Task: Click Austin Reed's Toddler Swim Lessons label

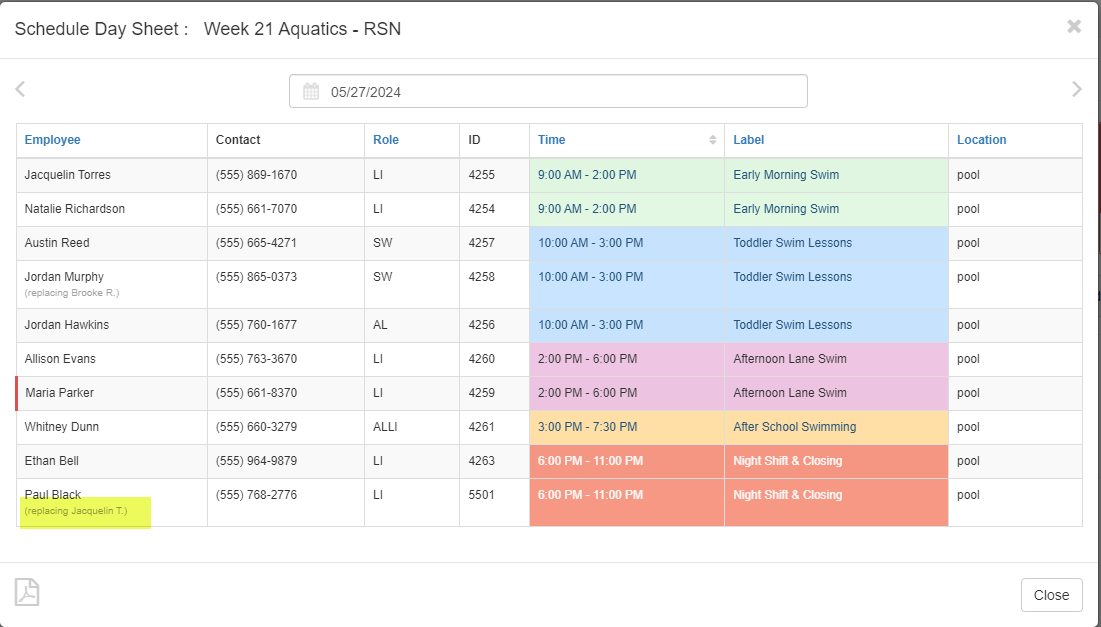Action: 793,243
